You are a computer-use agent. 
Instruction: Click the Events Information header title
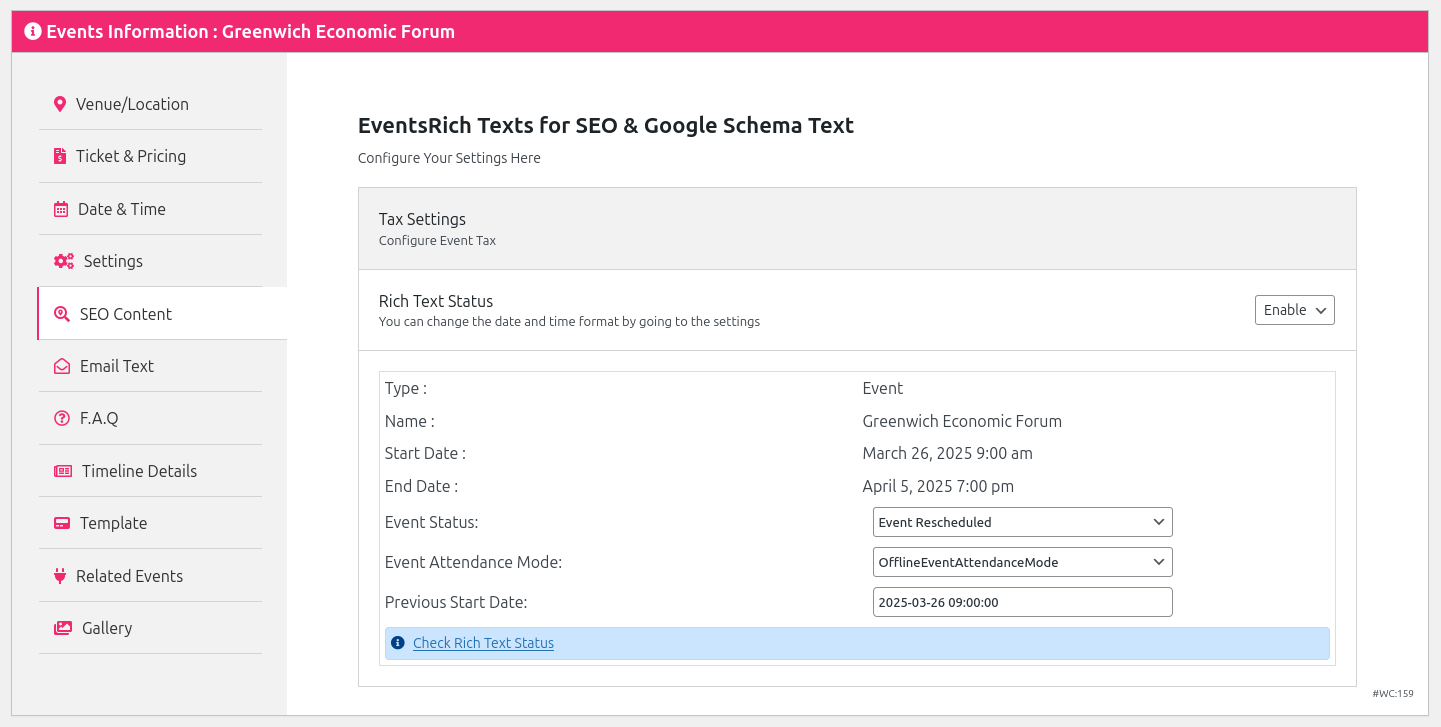250,31
